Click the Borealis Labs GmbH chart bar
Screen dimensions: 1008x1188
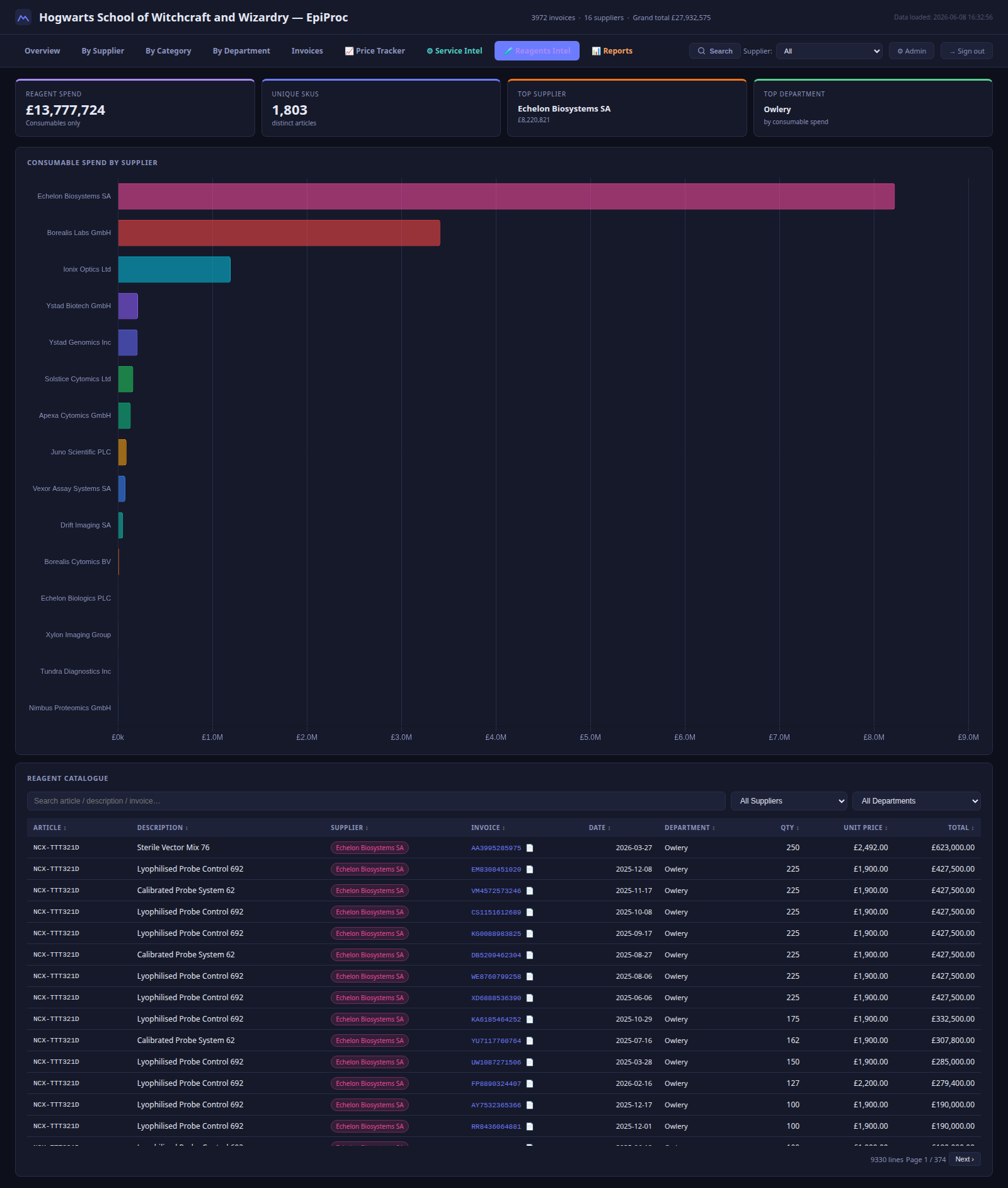tap(279, 233)
